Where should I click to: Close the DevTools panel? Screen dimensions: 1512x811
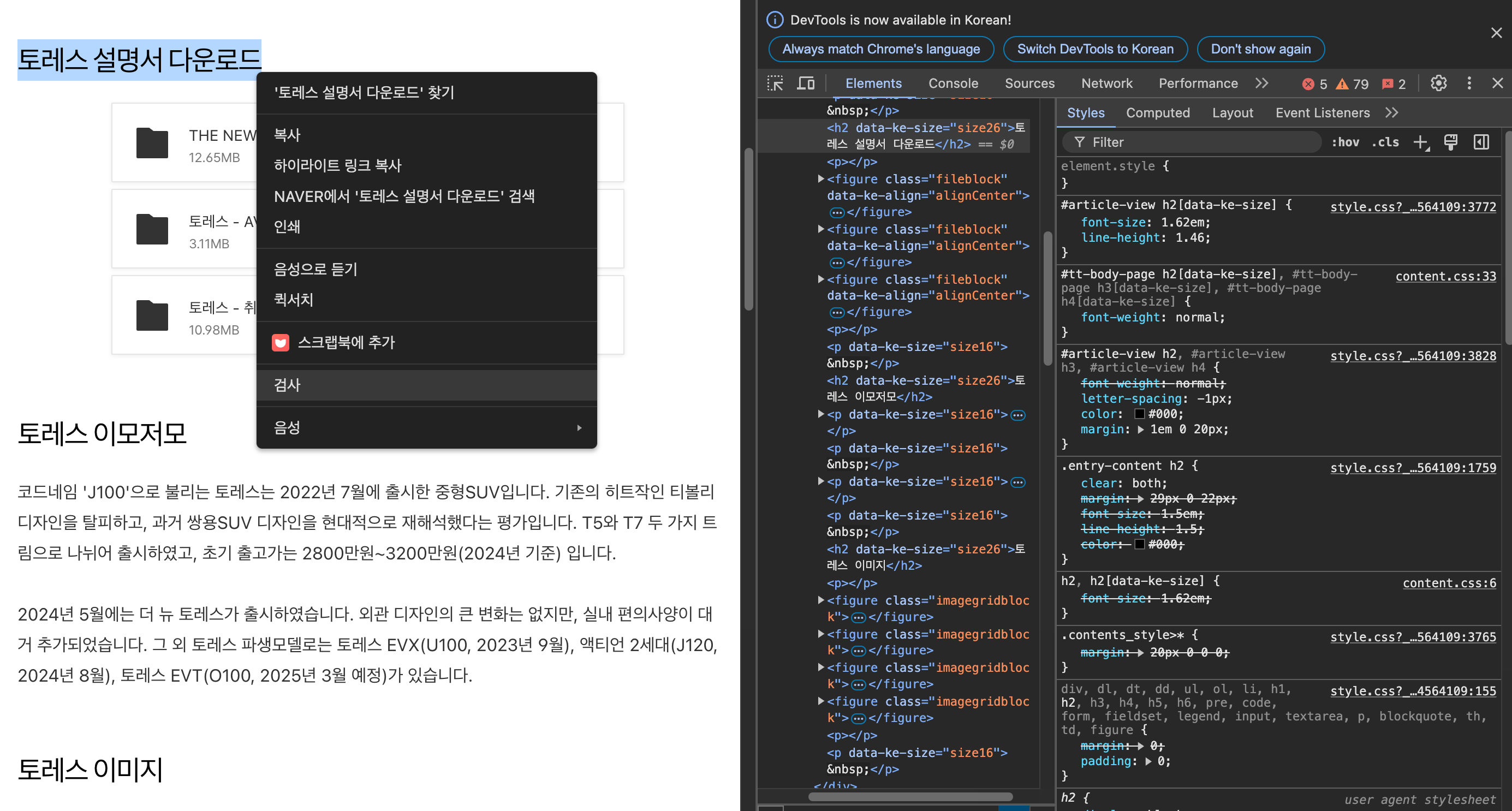(1497, 84)
